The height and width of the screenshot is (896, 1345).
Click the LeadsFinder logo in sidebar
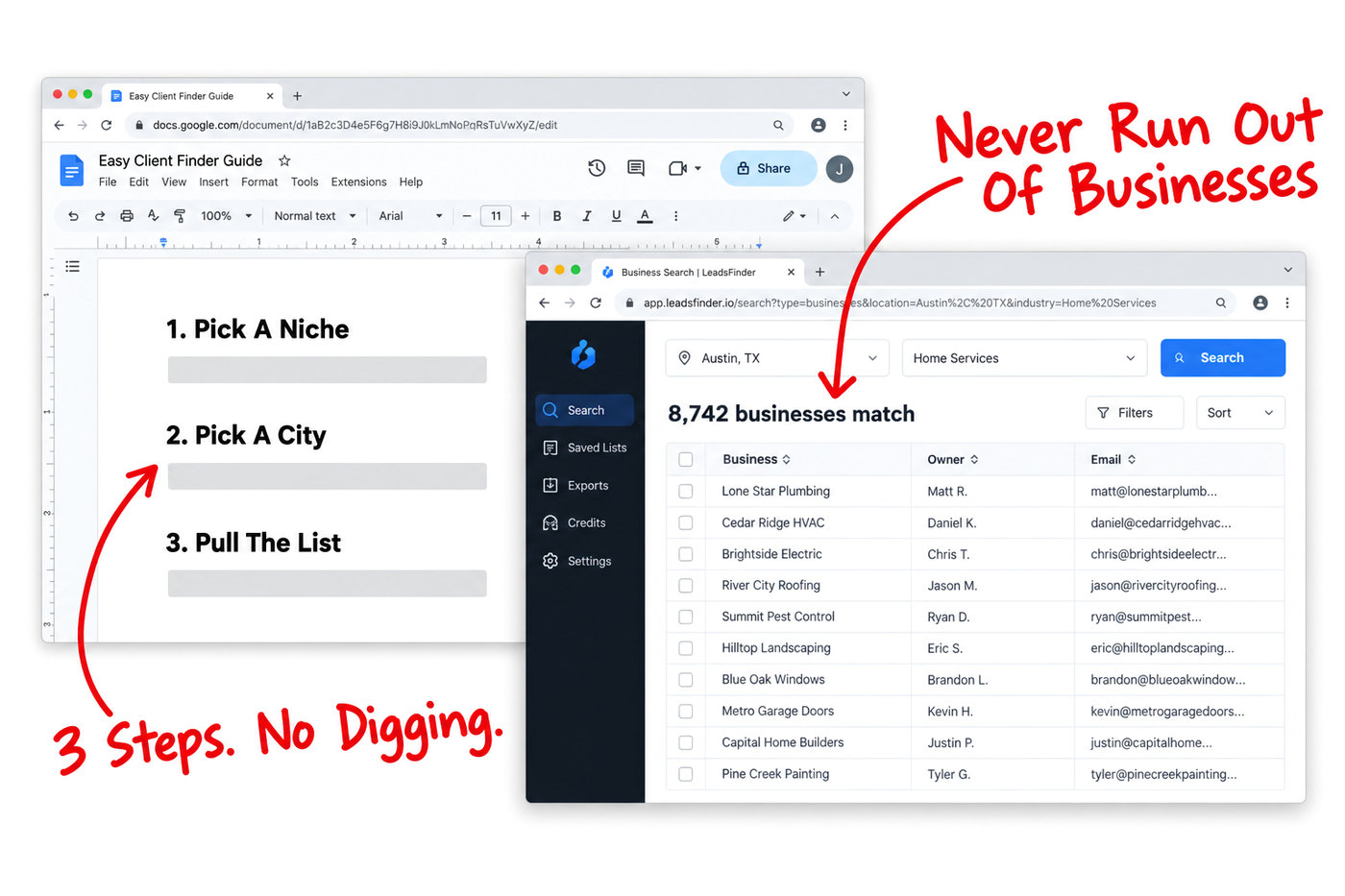pyautogui.click(x=583, y=355)
